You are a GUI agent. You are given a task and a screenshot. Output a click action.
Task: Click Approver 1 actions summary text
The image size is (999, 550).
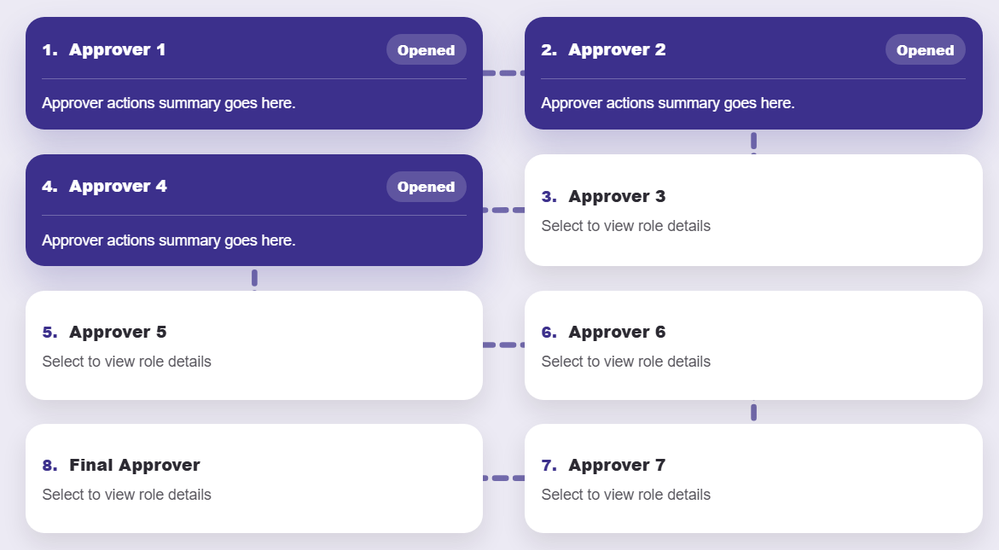169,103
